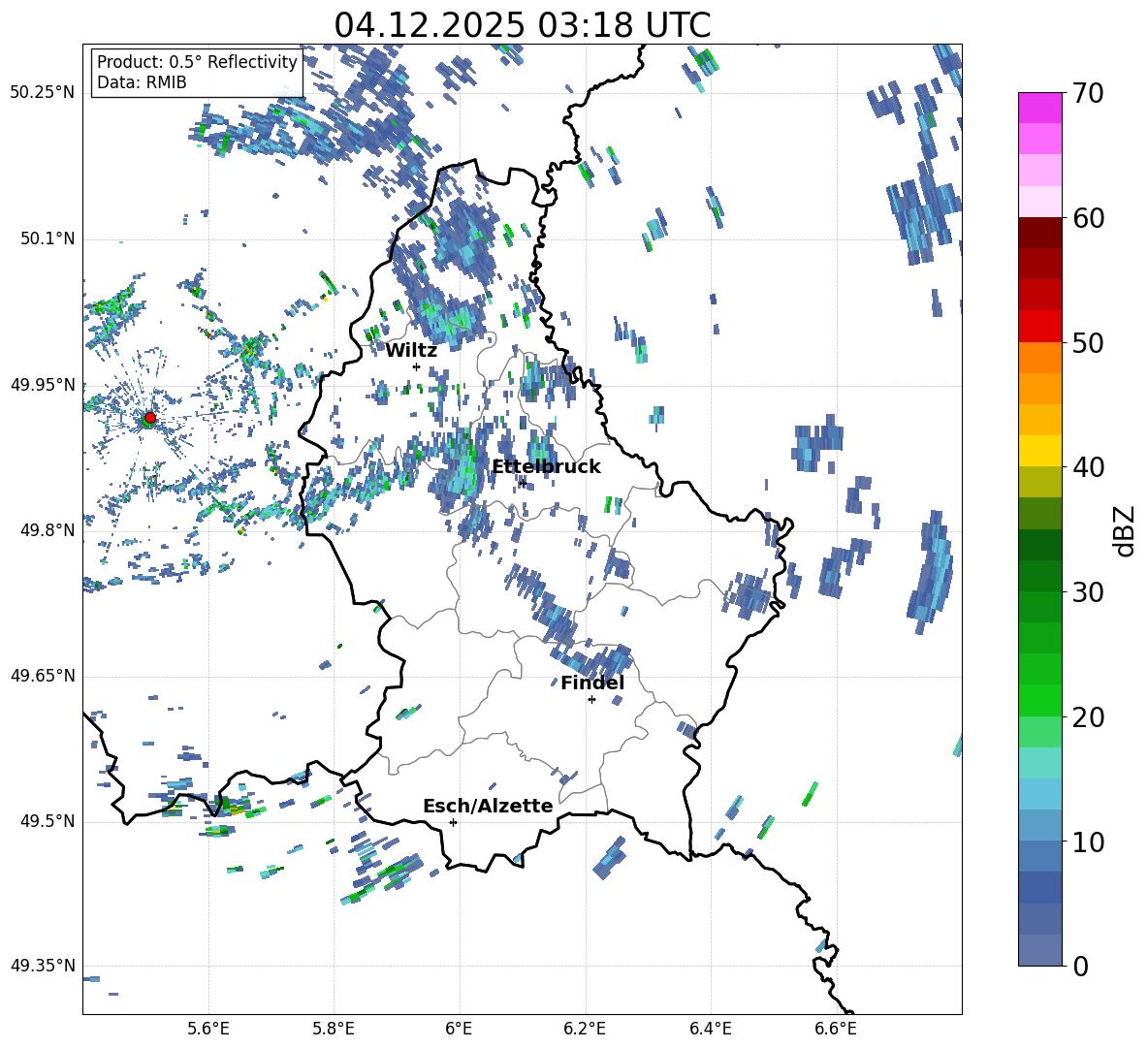The width and height of the screenshot is (1148, 1048).
Task: Pick the dark blue 5-7 dBZ color band
Action: (1040, 888)
